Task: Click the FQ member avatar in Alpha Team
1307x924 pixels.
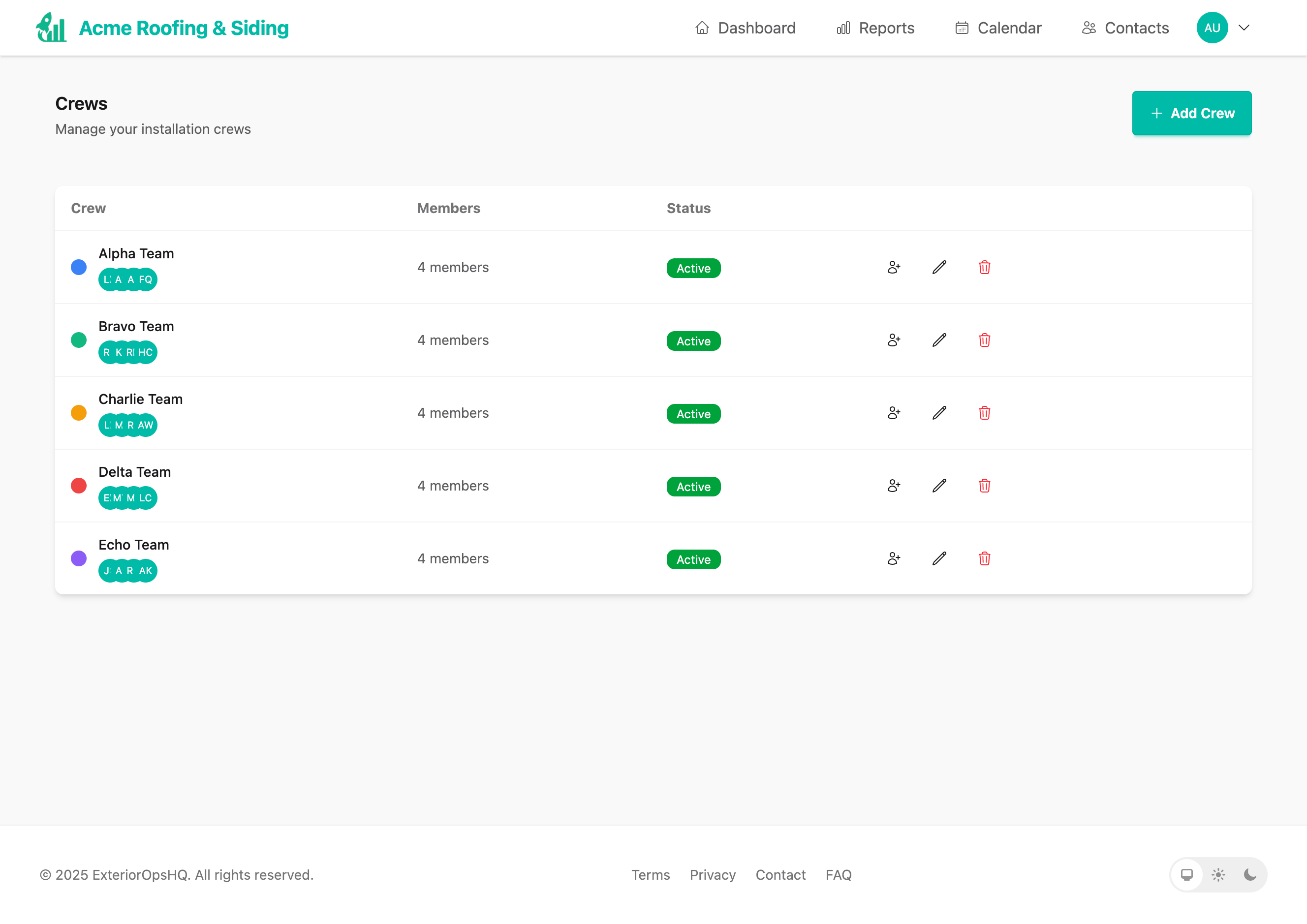Action: [x=146, y=280]
